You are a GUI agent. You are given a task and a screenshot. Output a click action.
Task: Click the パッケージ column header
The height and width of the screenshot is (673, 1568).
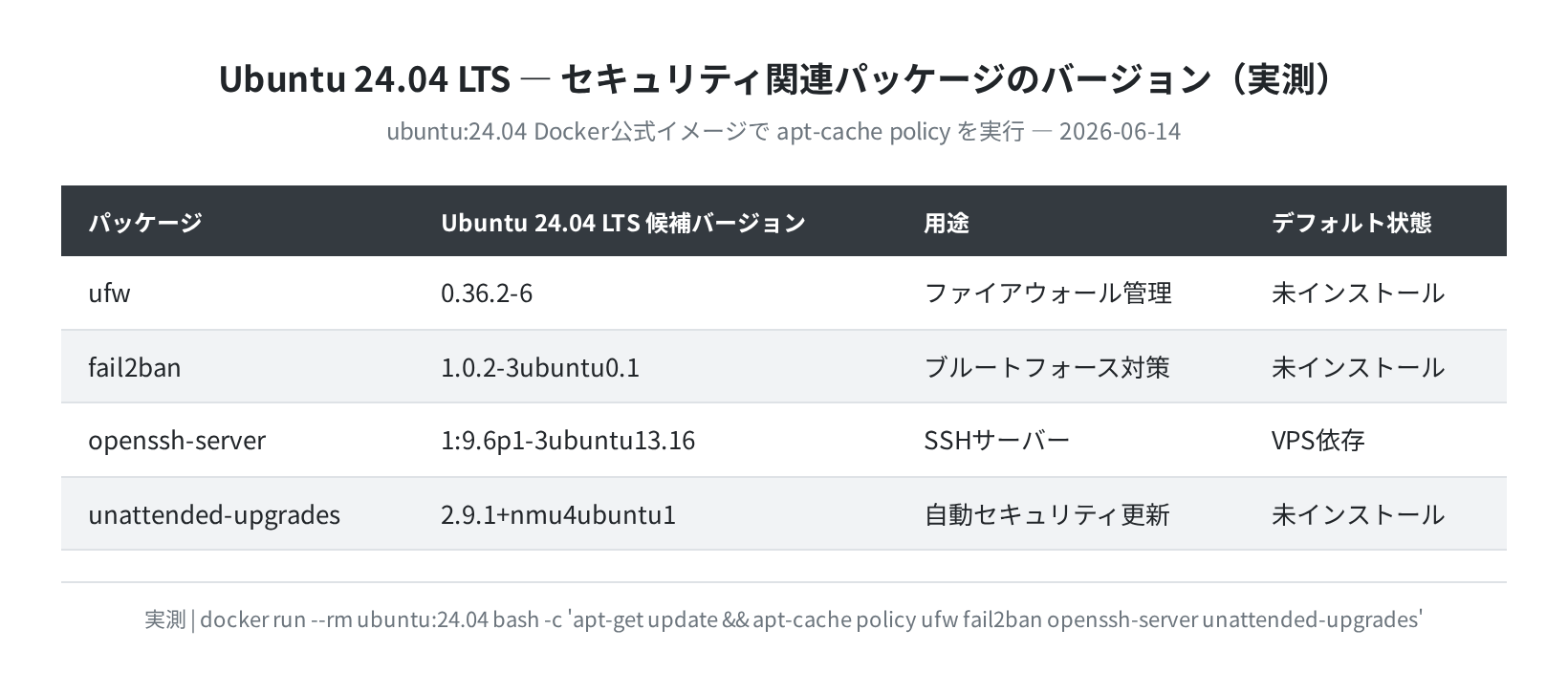pos(145,222)
